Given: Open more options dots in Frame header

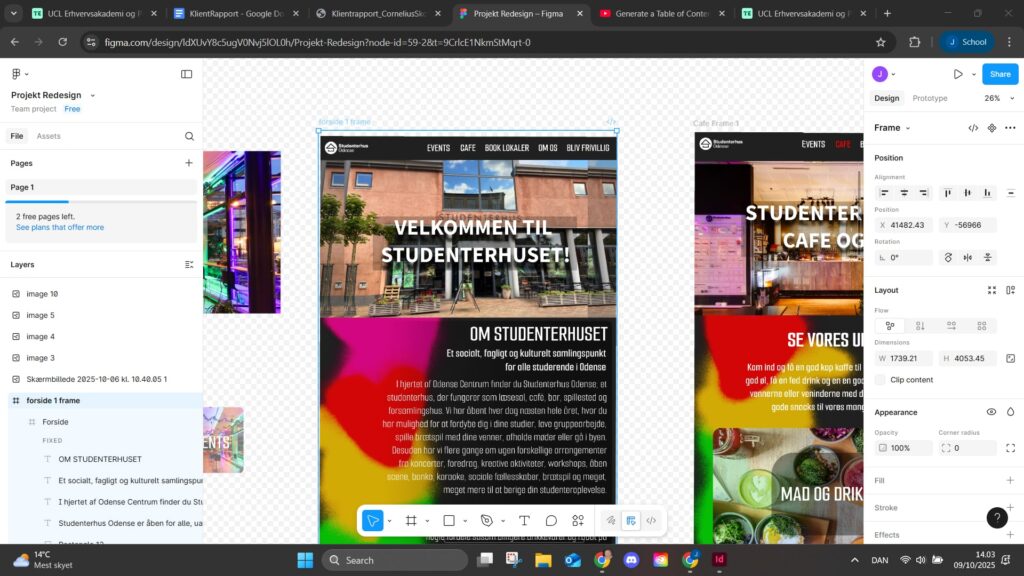Looking at the screenshot, I should point(1010,127).
